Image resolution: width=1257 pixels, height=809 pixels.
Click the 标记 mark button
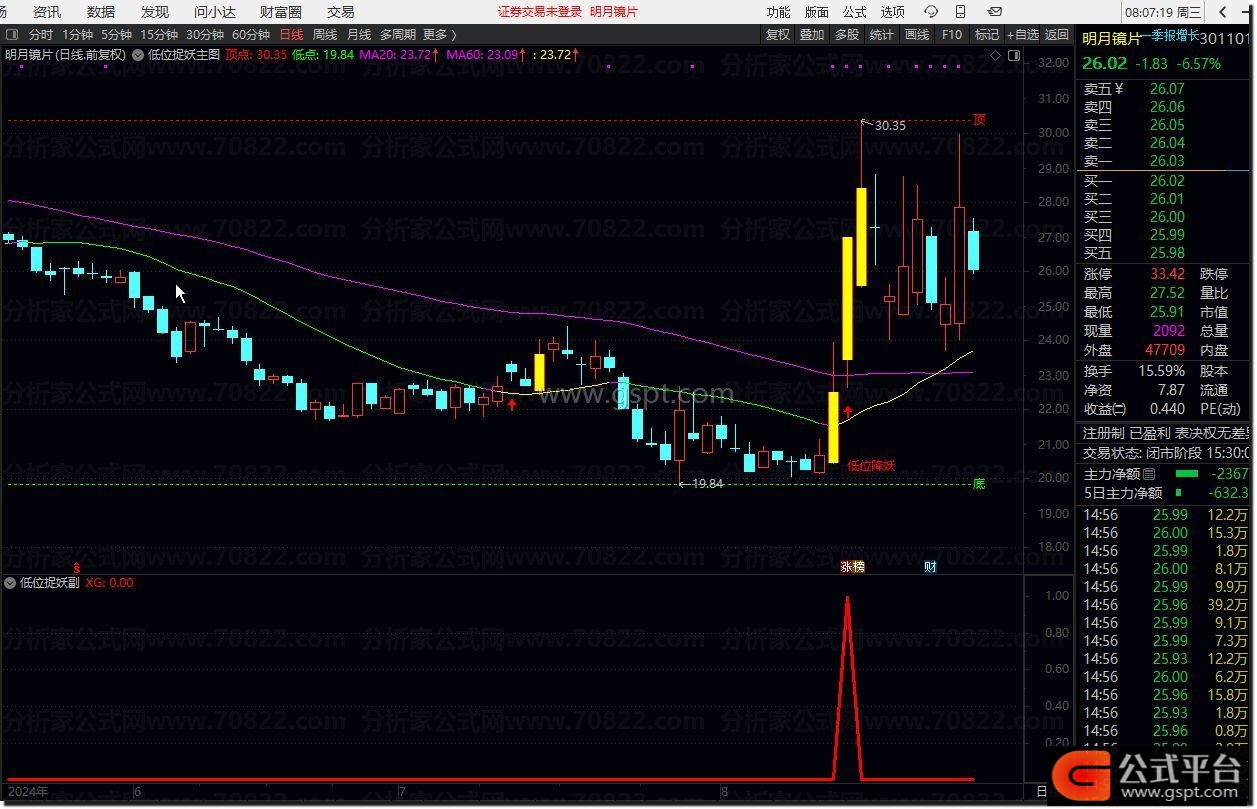[987, 34]
